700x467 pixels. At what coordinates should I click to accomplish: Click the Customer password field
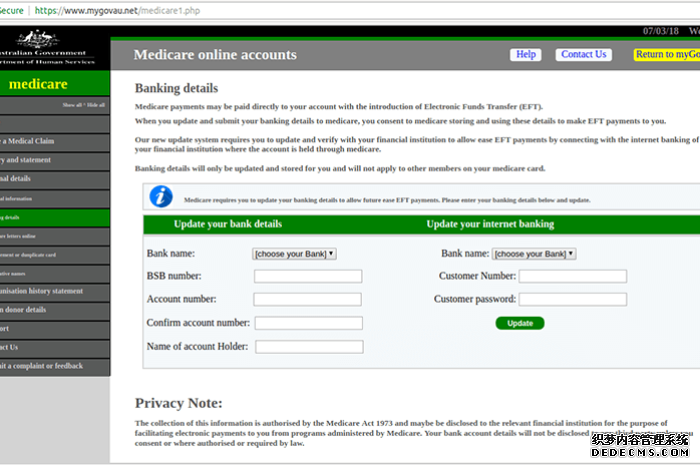tap(573, 300)
